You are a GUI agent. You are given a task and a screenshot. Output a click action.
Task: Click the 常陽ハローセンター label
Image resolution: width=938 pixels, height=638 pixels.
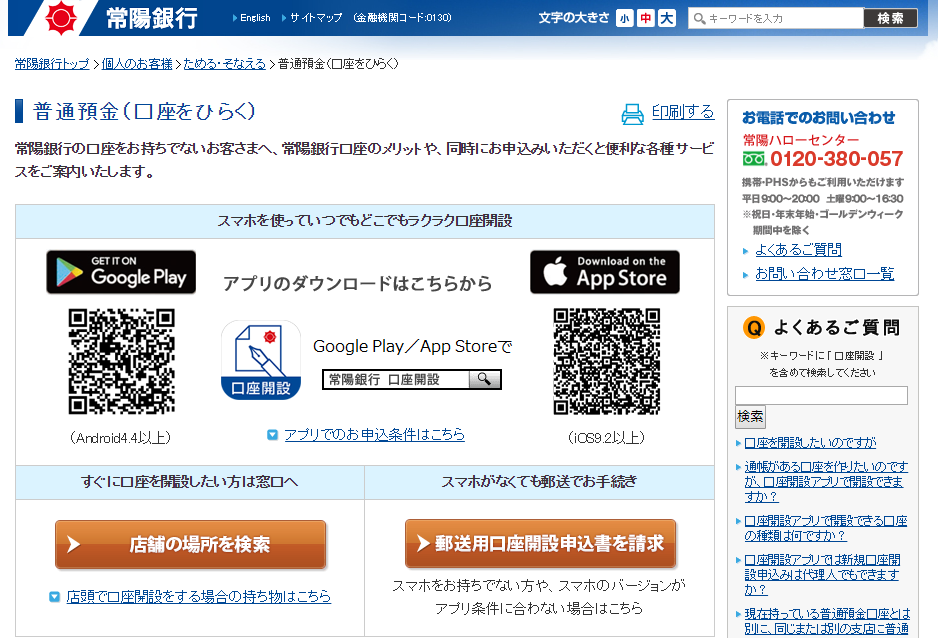[x=801, y=140]
